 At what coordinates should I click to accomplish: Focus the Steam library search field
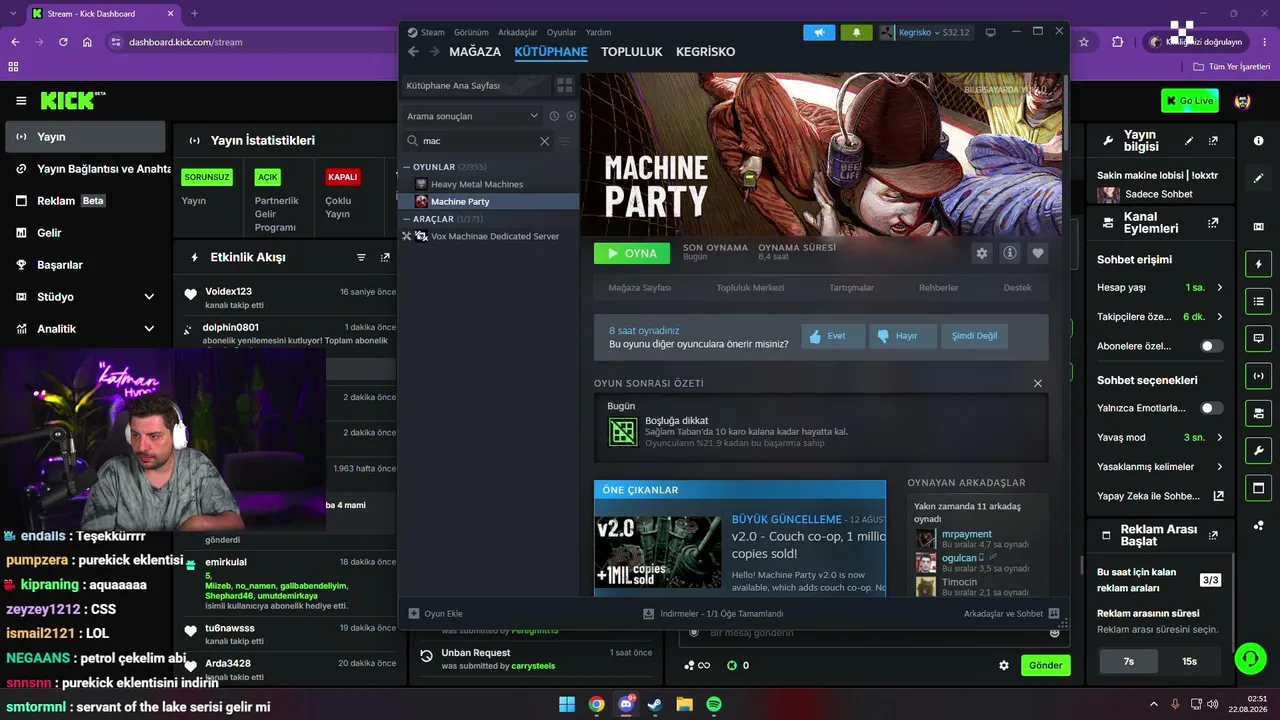[x=478, y=141]
